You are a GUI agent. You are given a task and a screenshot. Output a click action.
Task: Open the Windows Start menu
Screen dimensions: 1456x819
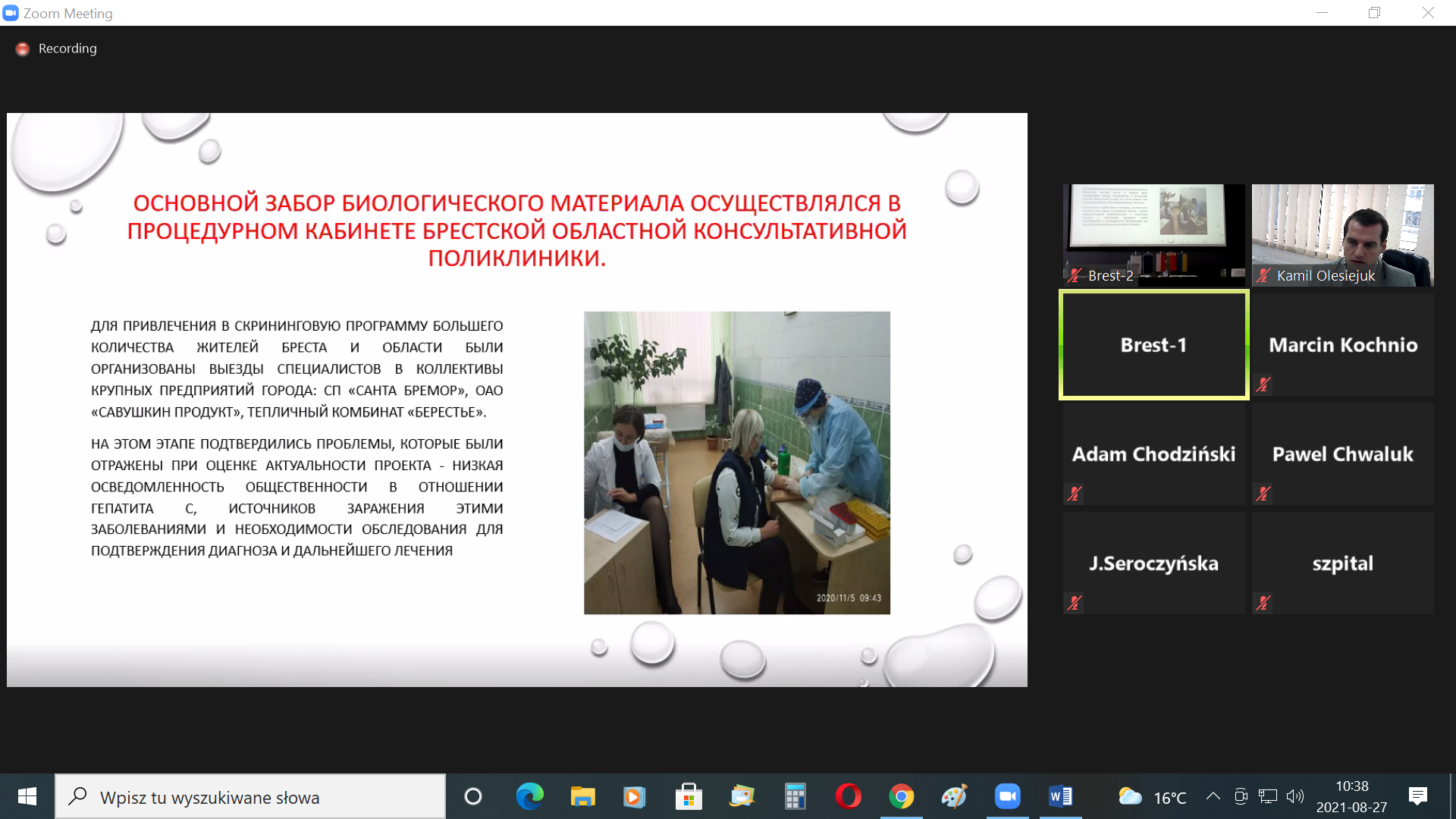coord(27,796)
